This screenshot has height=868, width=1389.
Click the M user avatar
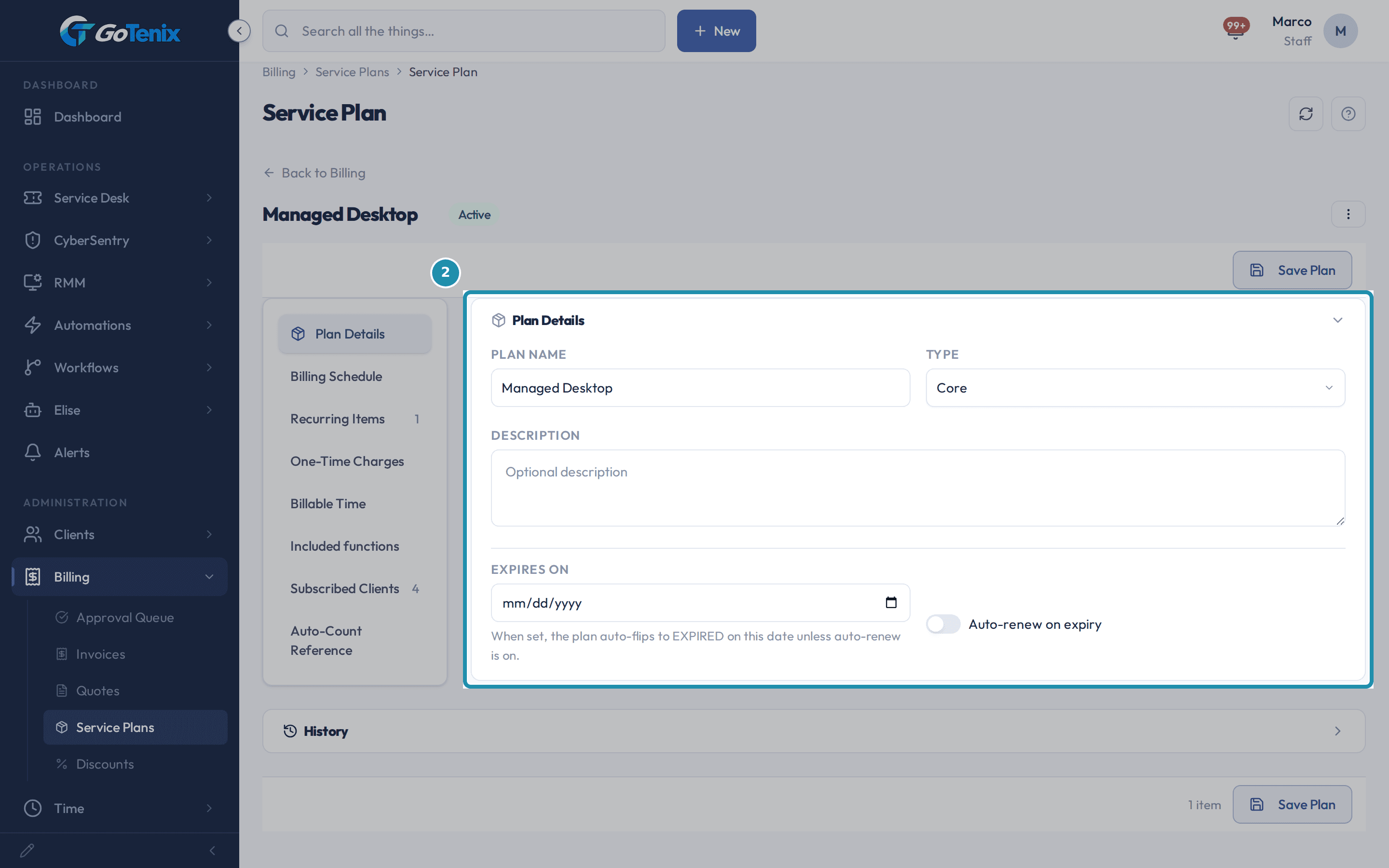1340,31
